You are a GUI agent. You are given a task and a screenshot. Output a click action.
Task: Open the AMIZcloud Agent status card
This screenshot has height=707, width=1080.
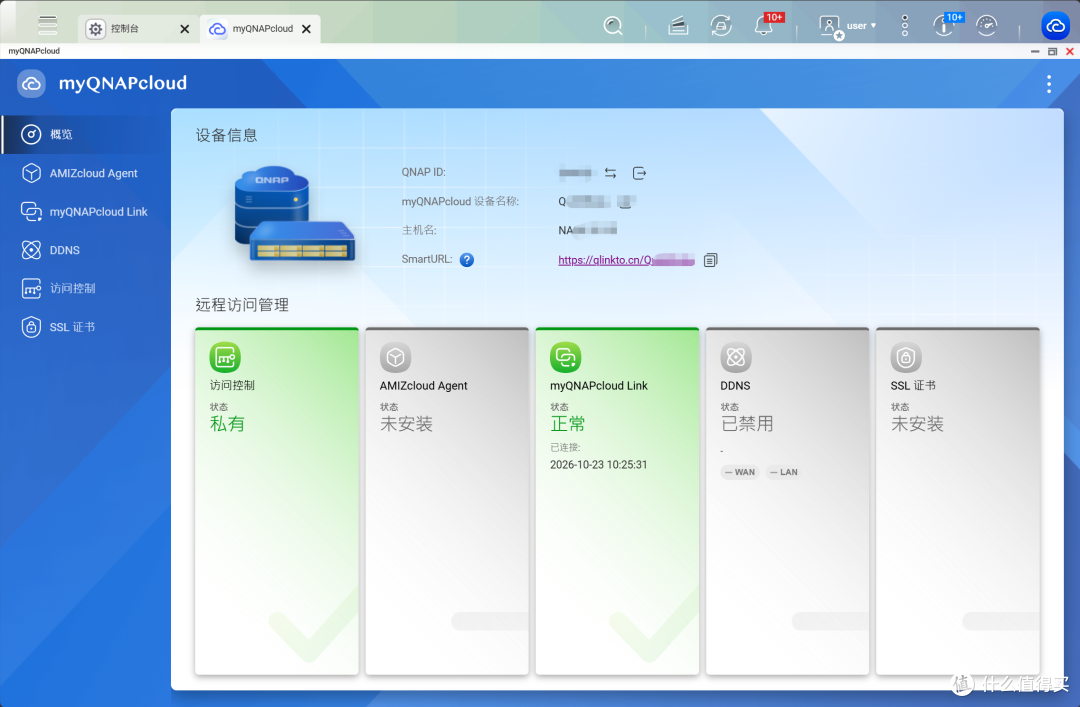[x=447, y=501]
